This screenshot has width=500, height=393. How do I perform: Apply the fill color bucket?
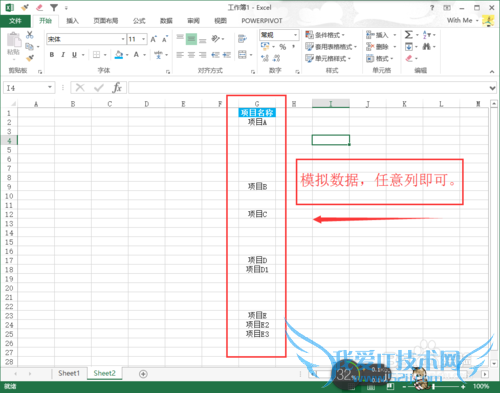119,55
